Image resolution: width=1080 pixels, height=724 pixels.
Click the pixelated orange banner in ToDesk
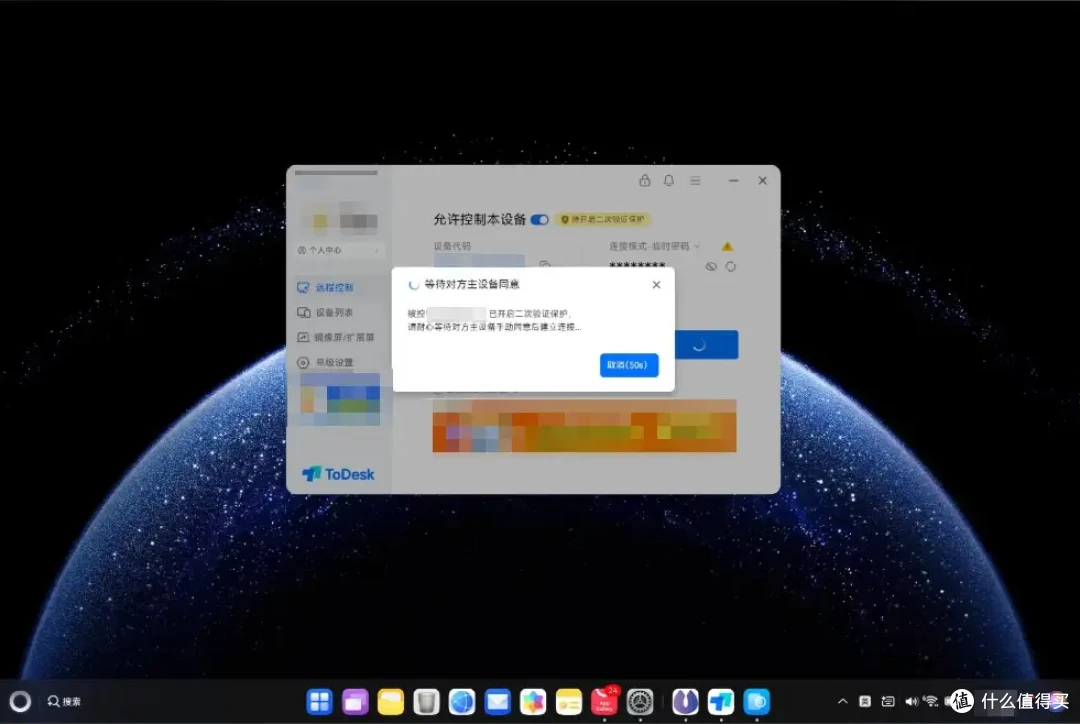[x=584, y=426]
